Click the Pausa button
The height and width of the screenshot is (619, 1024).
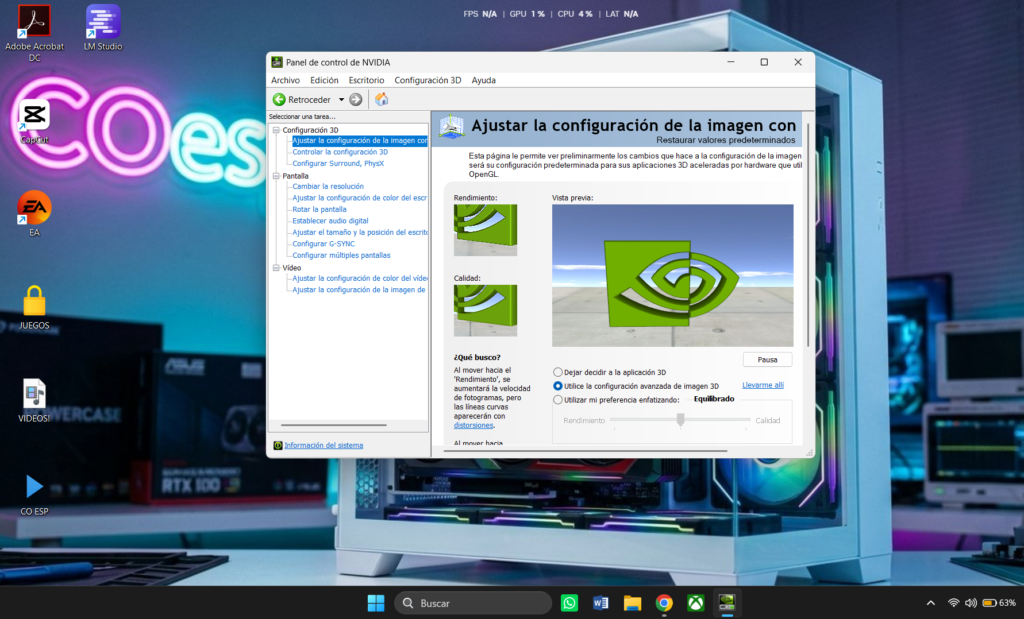click(x=767, y=360)
